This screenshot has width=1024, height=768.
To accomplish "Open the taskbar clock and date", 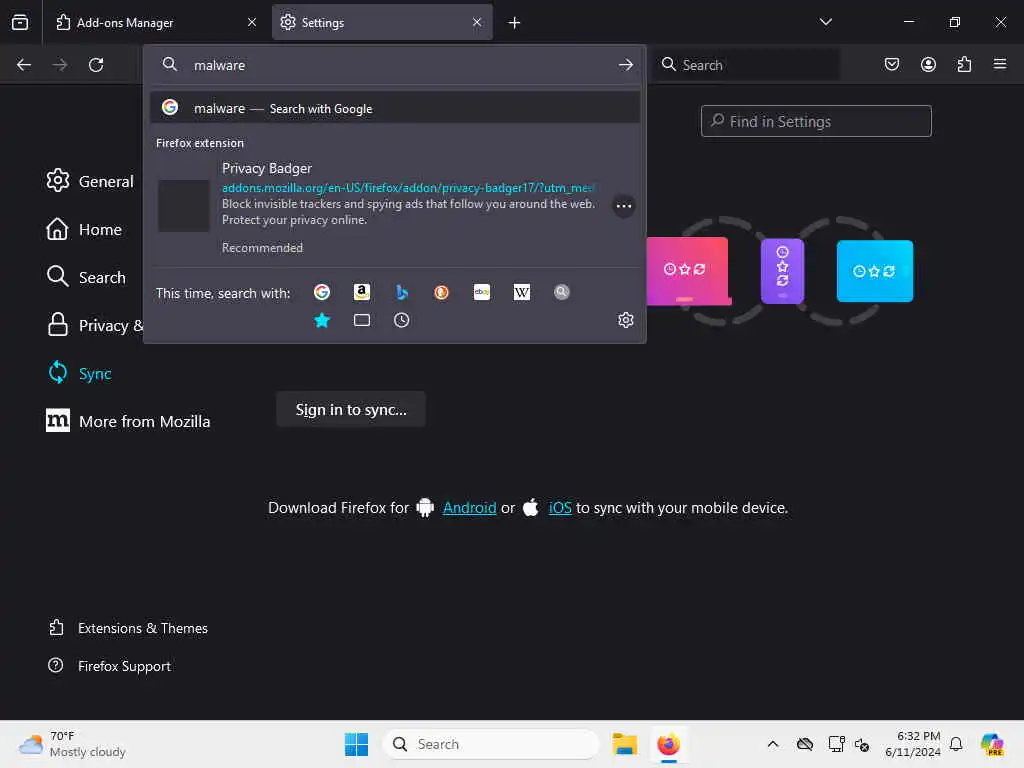I will 912,744.
